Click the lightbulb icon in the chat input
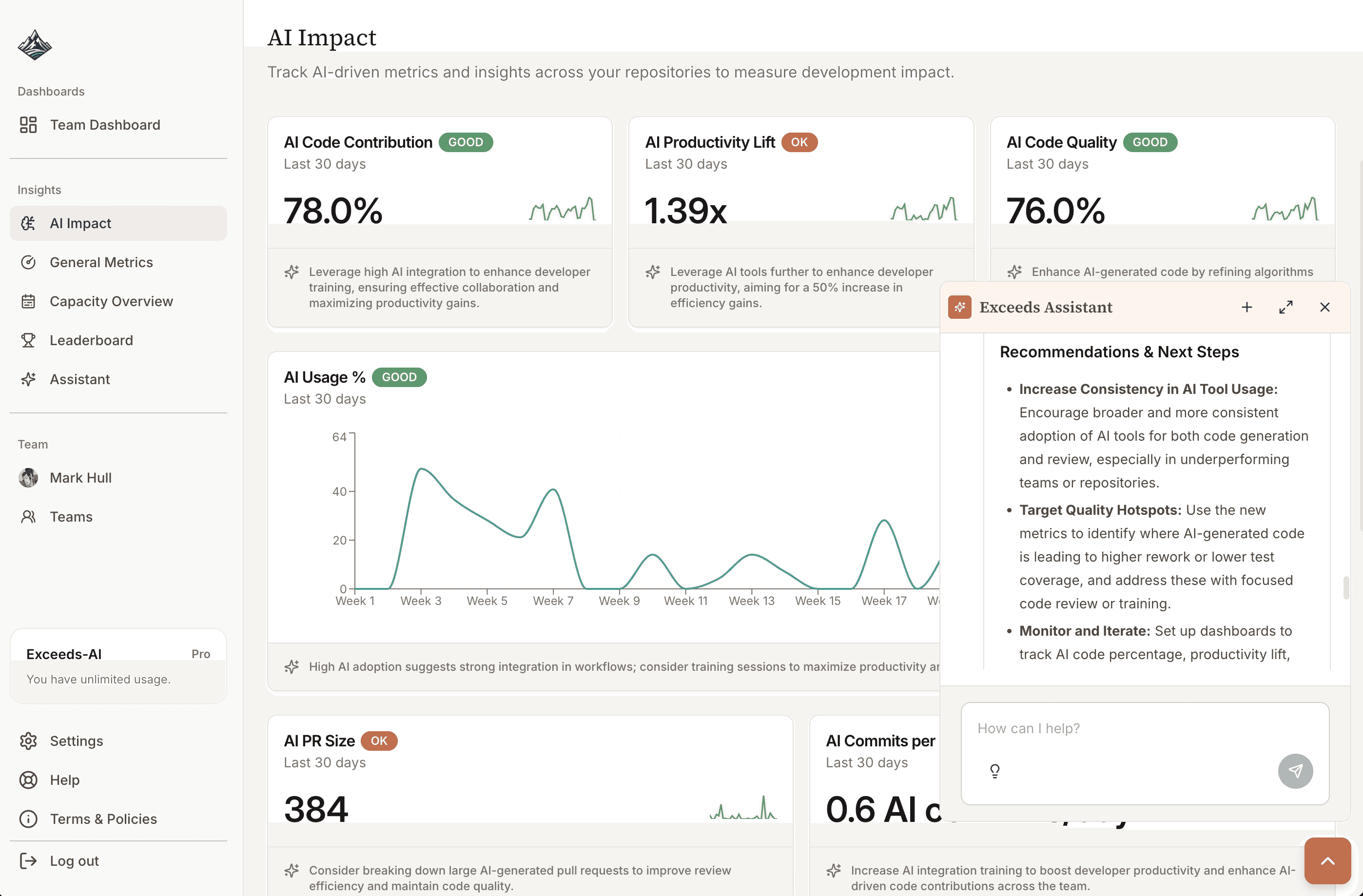The image size is (1363, 896). pos(995,771)
